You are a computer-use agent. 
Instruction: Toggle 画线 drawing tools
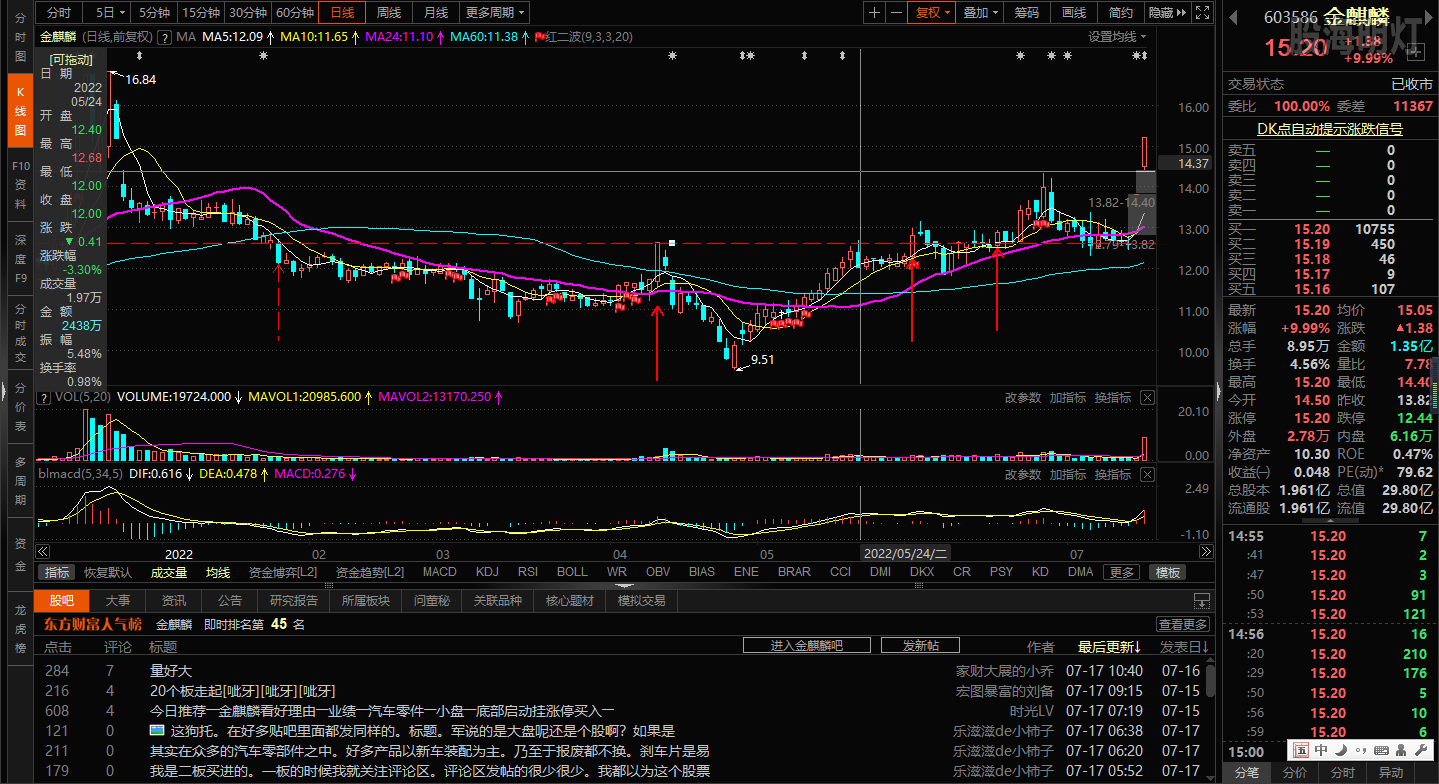point(1074,12)
